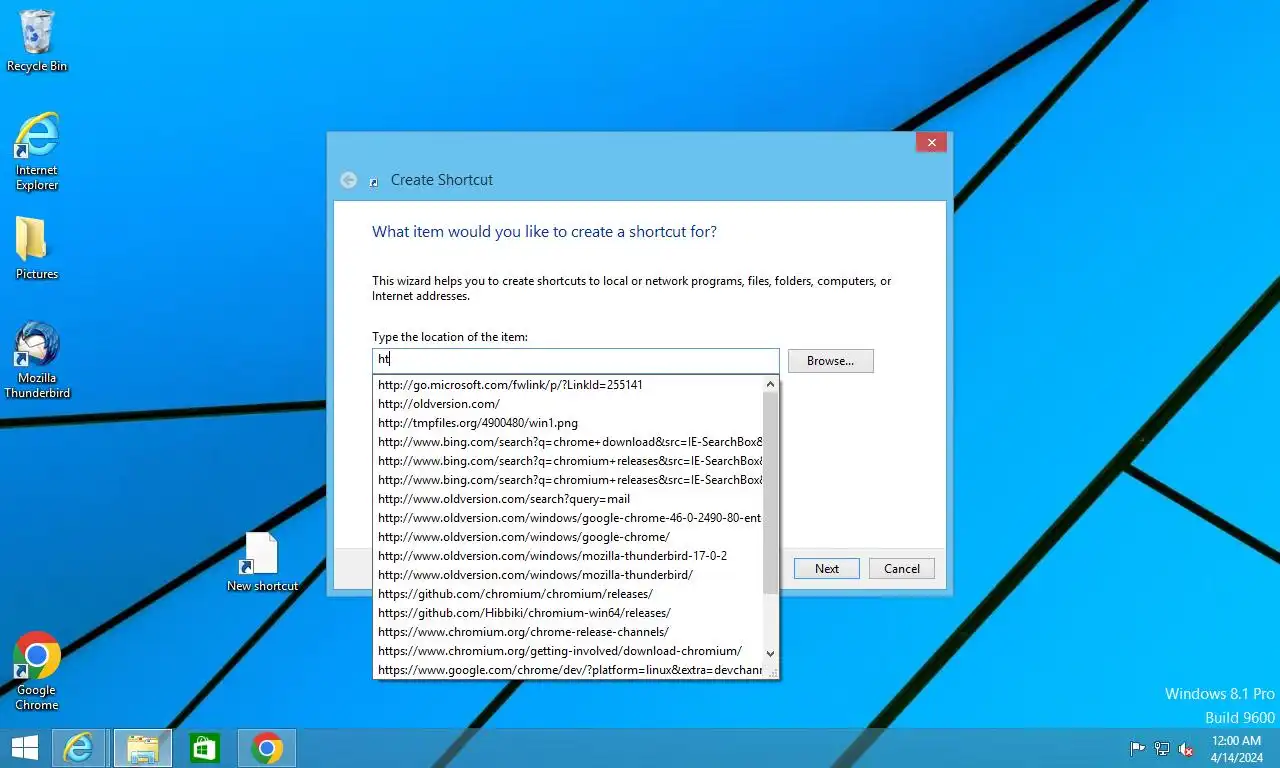Select suggestion oldversion.com/windows/google-chrome/
1280x768 pixels.
pyautogui.click(x=568, y=537)
